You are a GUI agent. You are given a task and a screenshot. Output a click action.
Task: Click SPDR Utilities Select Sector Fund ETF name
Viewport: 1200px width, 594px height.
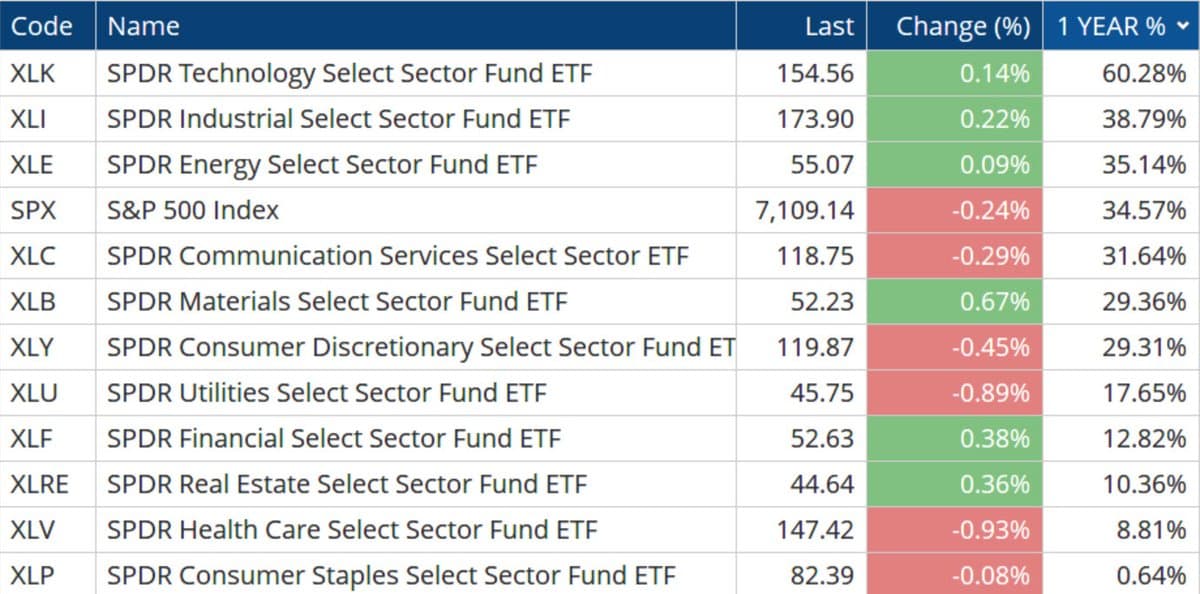point(325,393)
